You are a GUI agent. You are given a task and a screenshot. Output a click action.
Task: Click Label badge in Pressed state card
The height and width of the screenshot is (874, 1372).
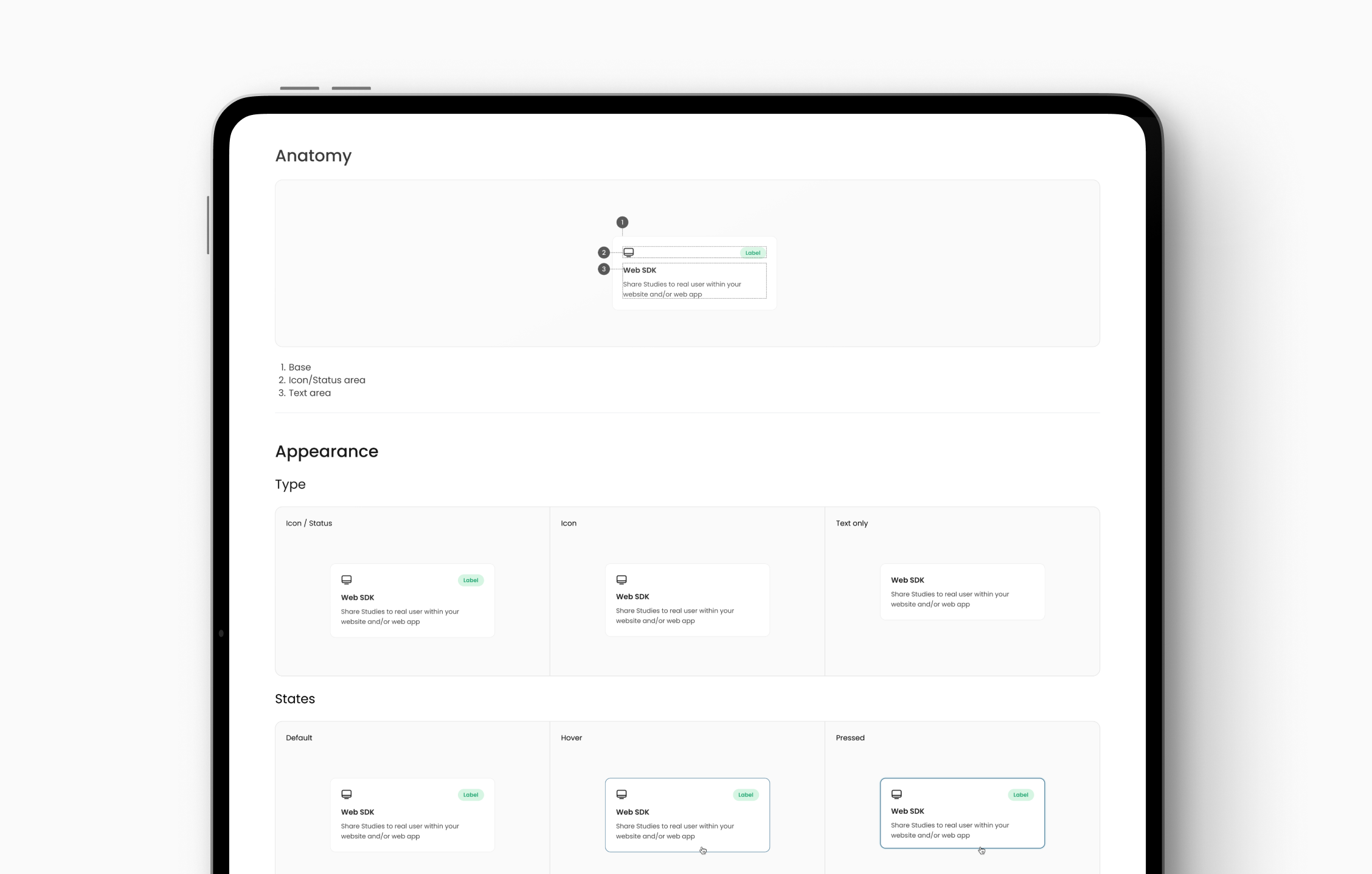1020,795
